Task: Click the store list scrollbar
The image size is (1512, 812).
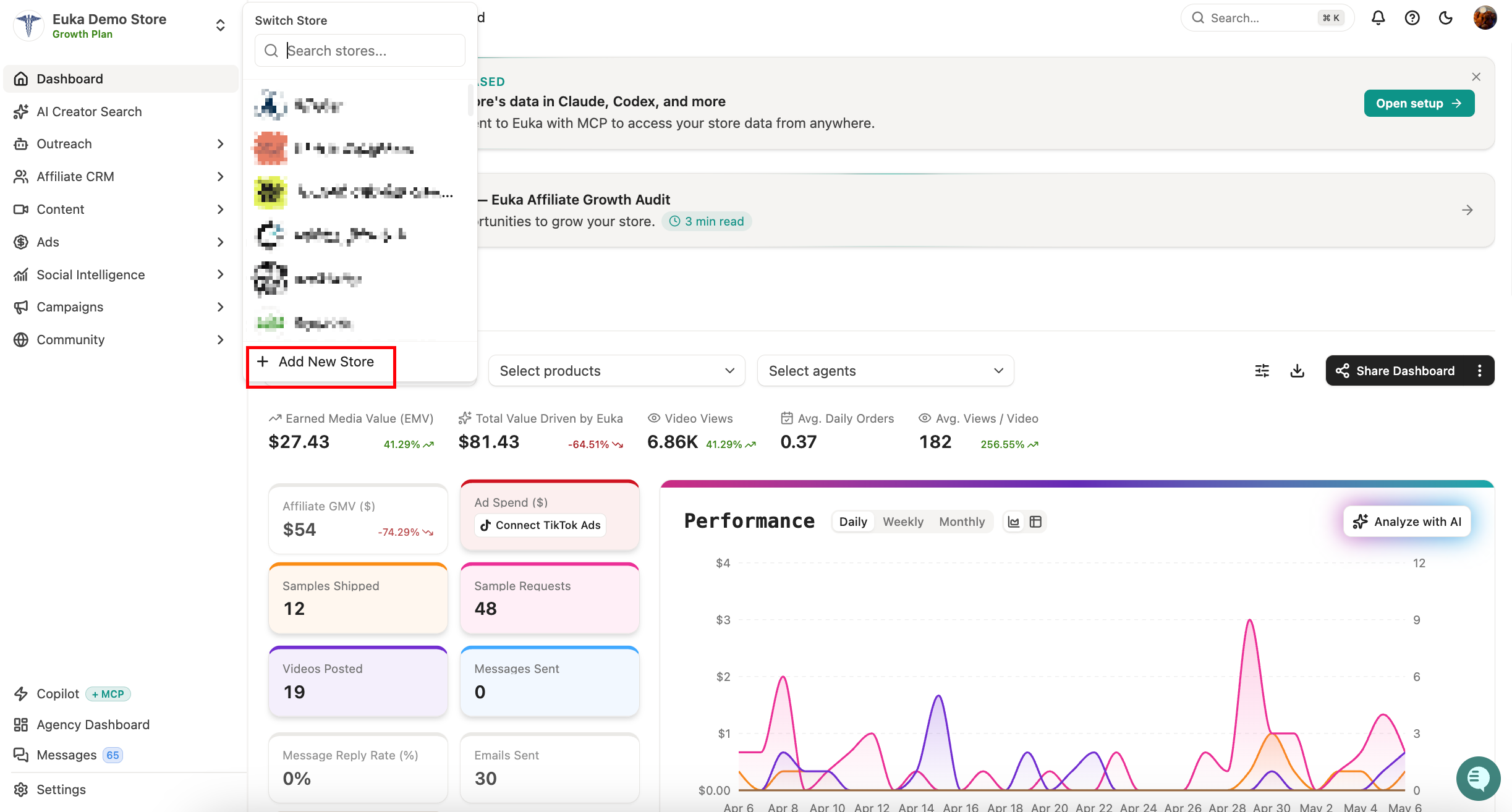Action: 470,101
